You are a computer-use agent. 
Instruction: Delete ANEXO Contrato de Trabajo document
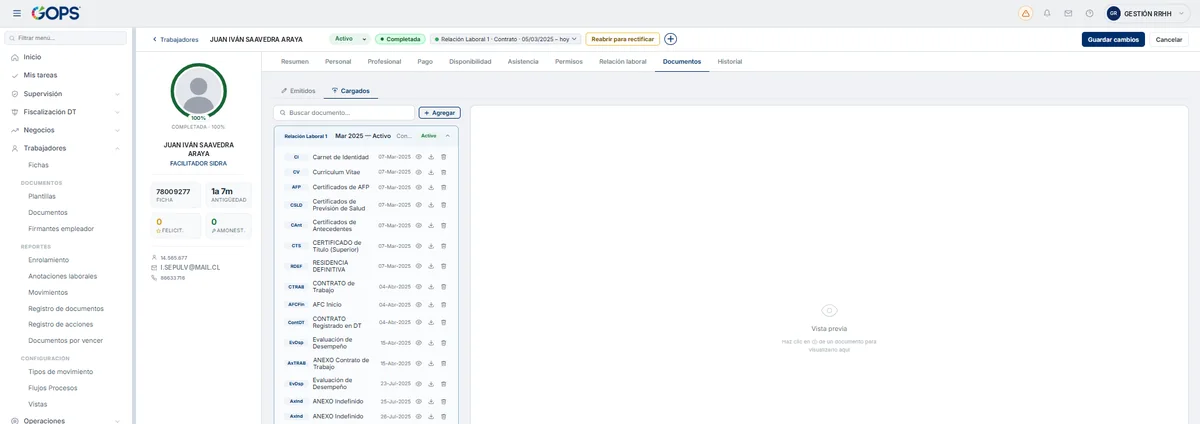click(444, 363)
